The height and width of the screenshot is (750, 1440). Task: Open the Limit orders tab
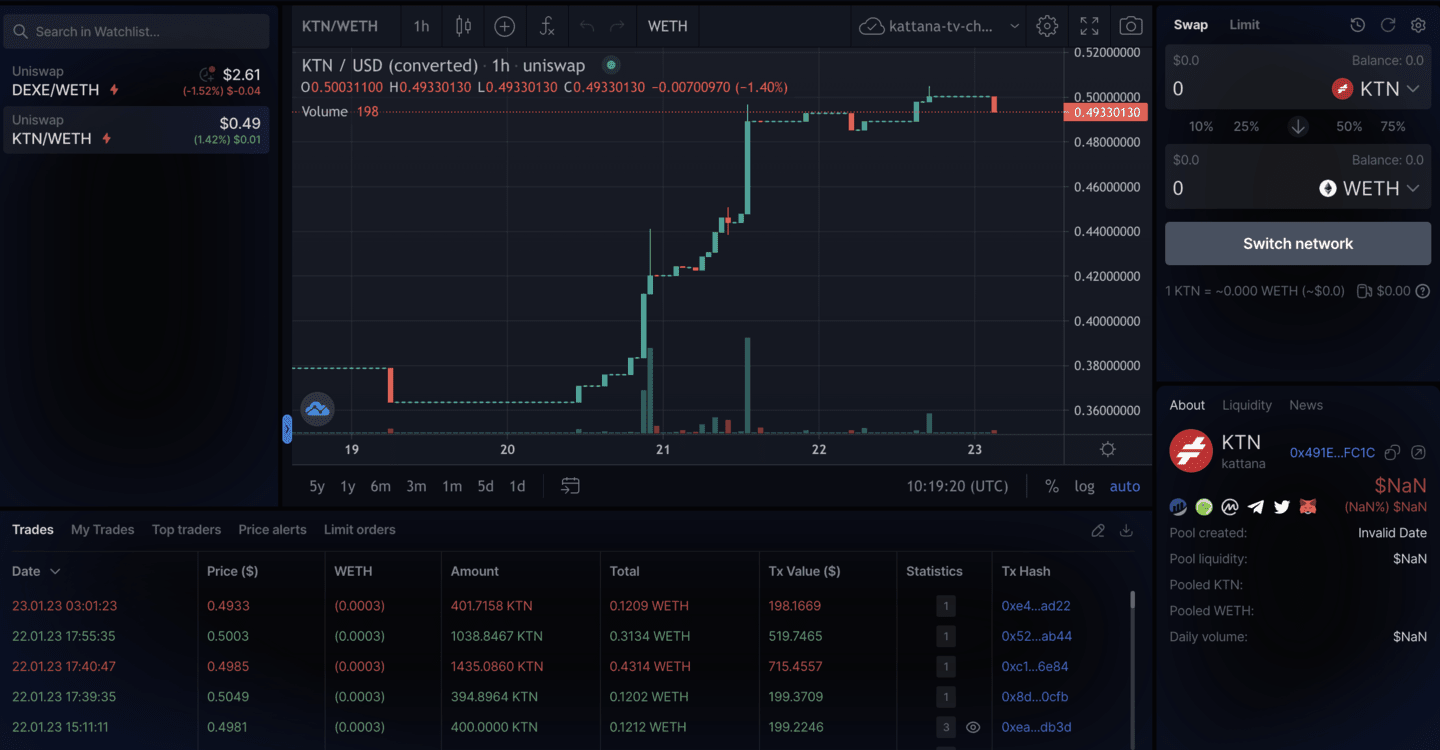(x=360, y=530)
